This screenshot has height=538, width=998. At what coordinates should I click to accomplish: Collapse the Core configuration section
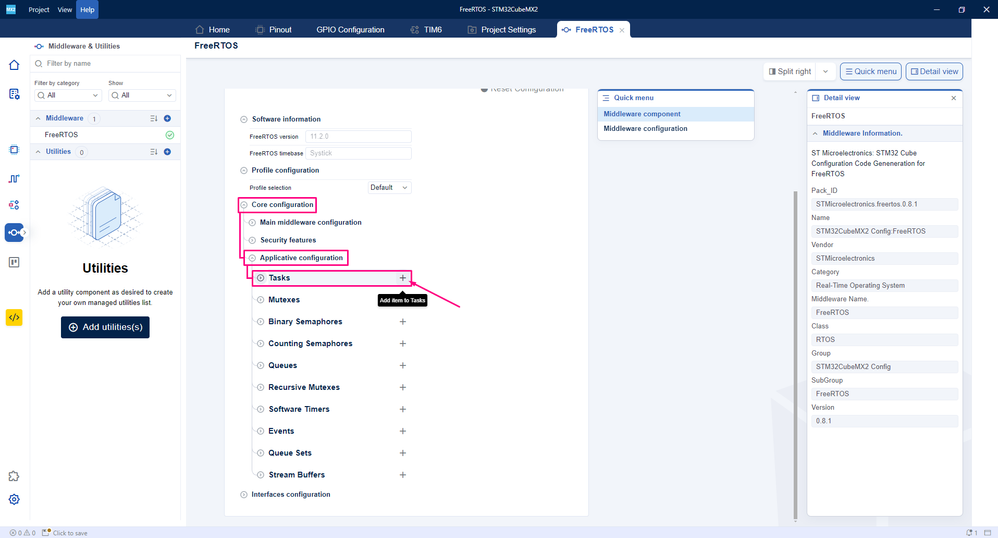click(x=244, y=205)
